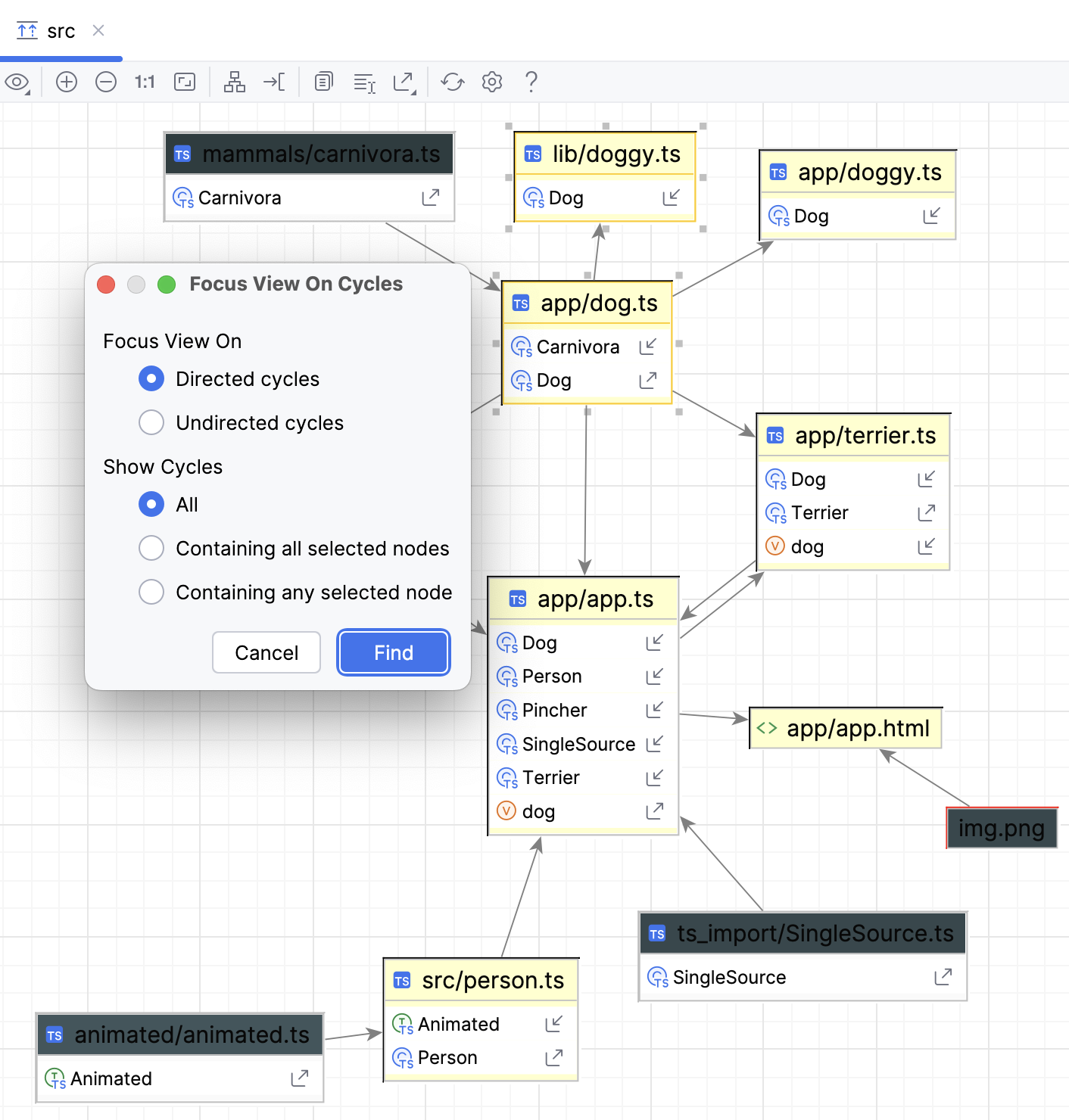1069x1120 pixels.
Task: Reset zoom to actual size 1:1
Action: click(x=145, y=82)
